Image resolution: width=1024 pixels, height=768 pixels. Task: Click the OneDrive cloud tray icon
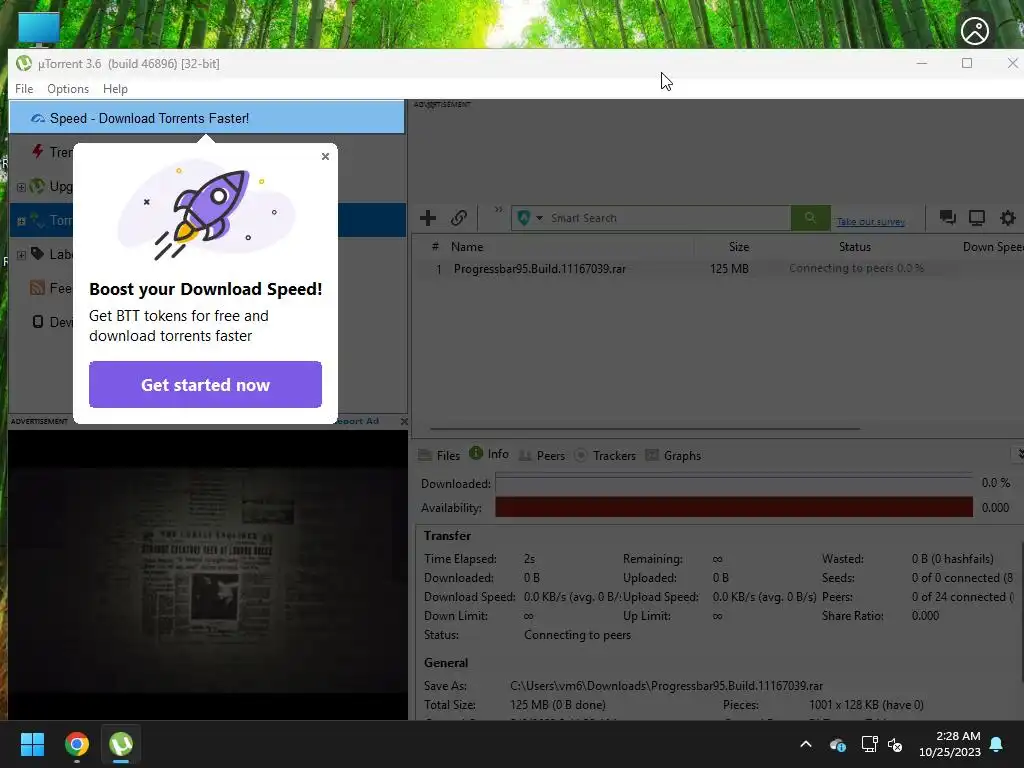click(x=837, y=744)
